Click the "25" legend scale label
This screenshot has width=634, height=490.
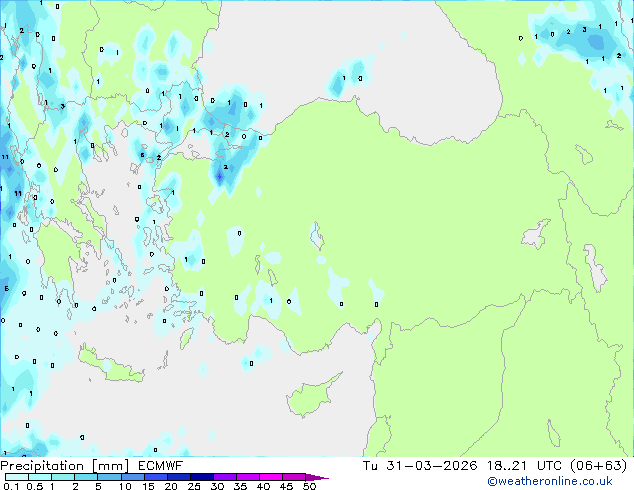(194, 486)
